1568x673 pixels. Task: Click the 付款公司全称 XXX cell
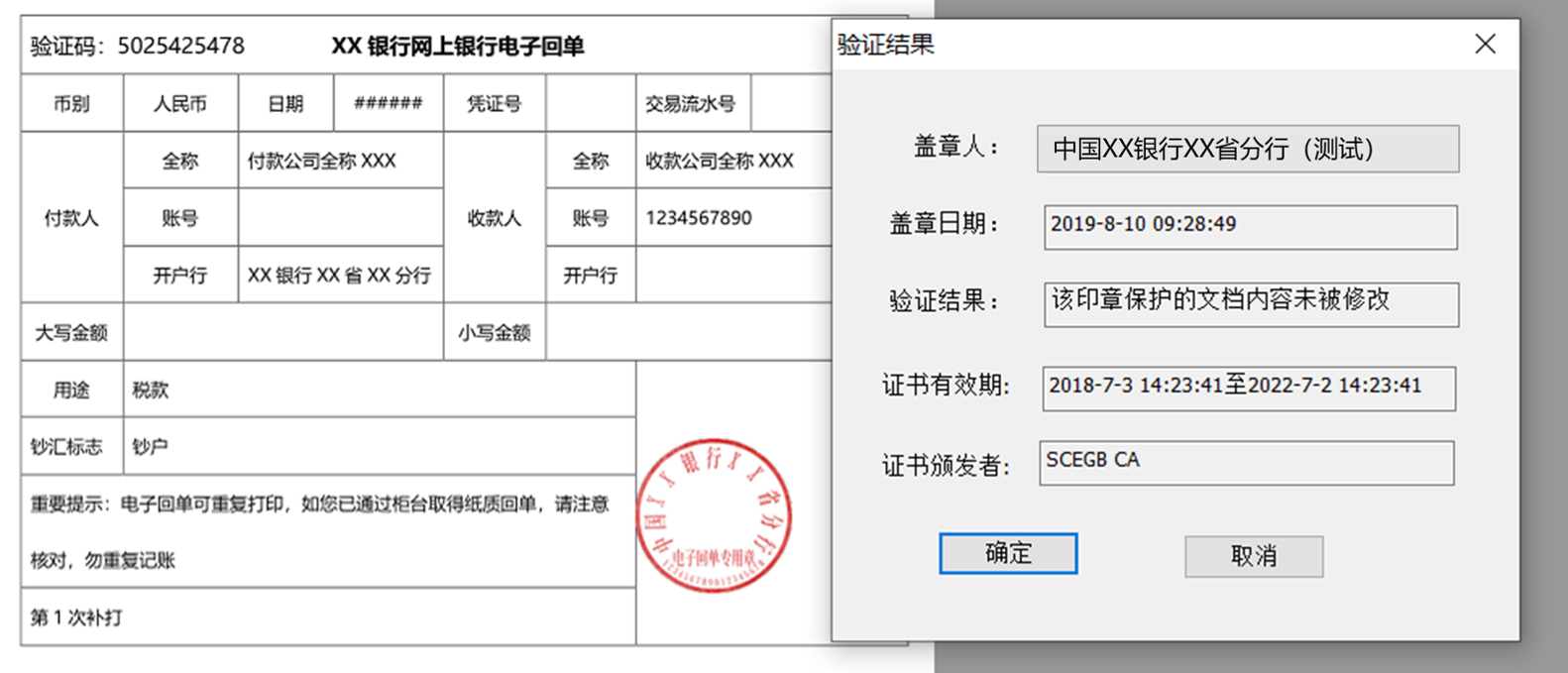coord(322,161)
